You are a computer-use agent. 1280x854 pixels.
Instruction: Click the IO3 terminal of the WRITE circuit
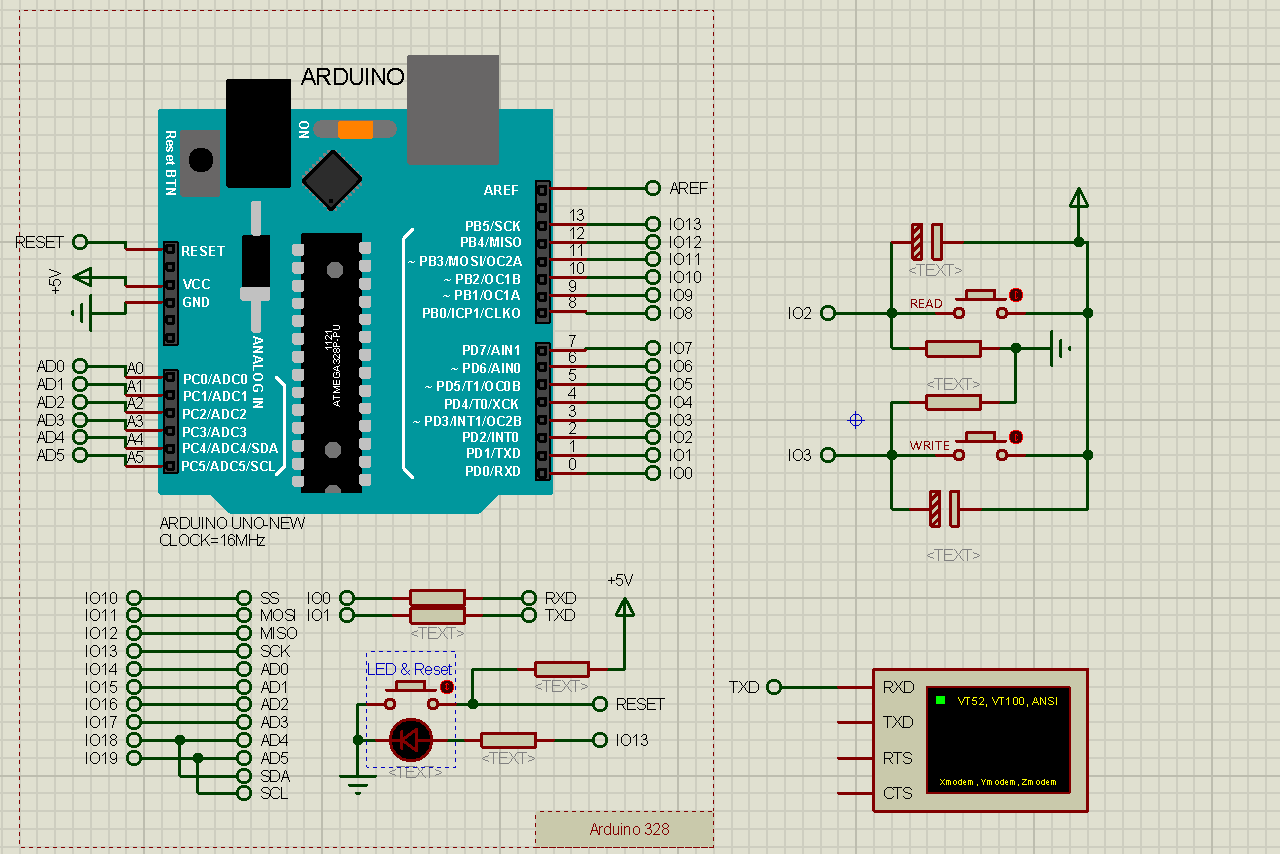coord(828,455)
